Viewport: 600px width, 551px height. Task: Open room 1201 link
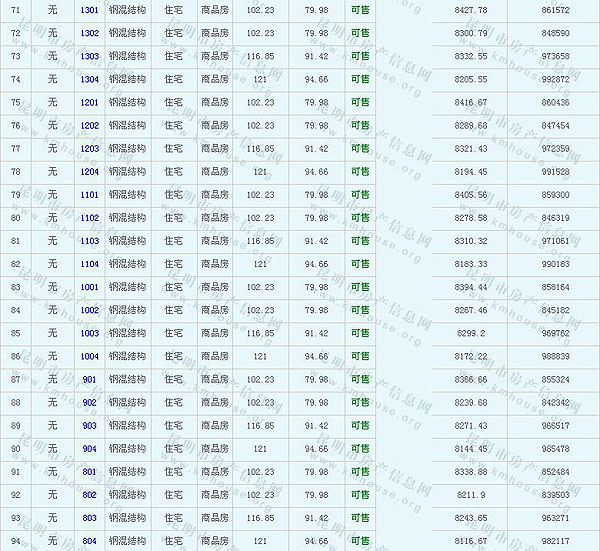tap(89, 102)
